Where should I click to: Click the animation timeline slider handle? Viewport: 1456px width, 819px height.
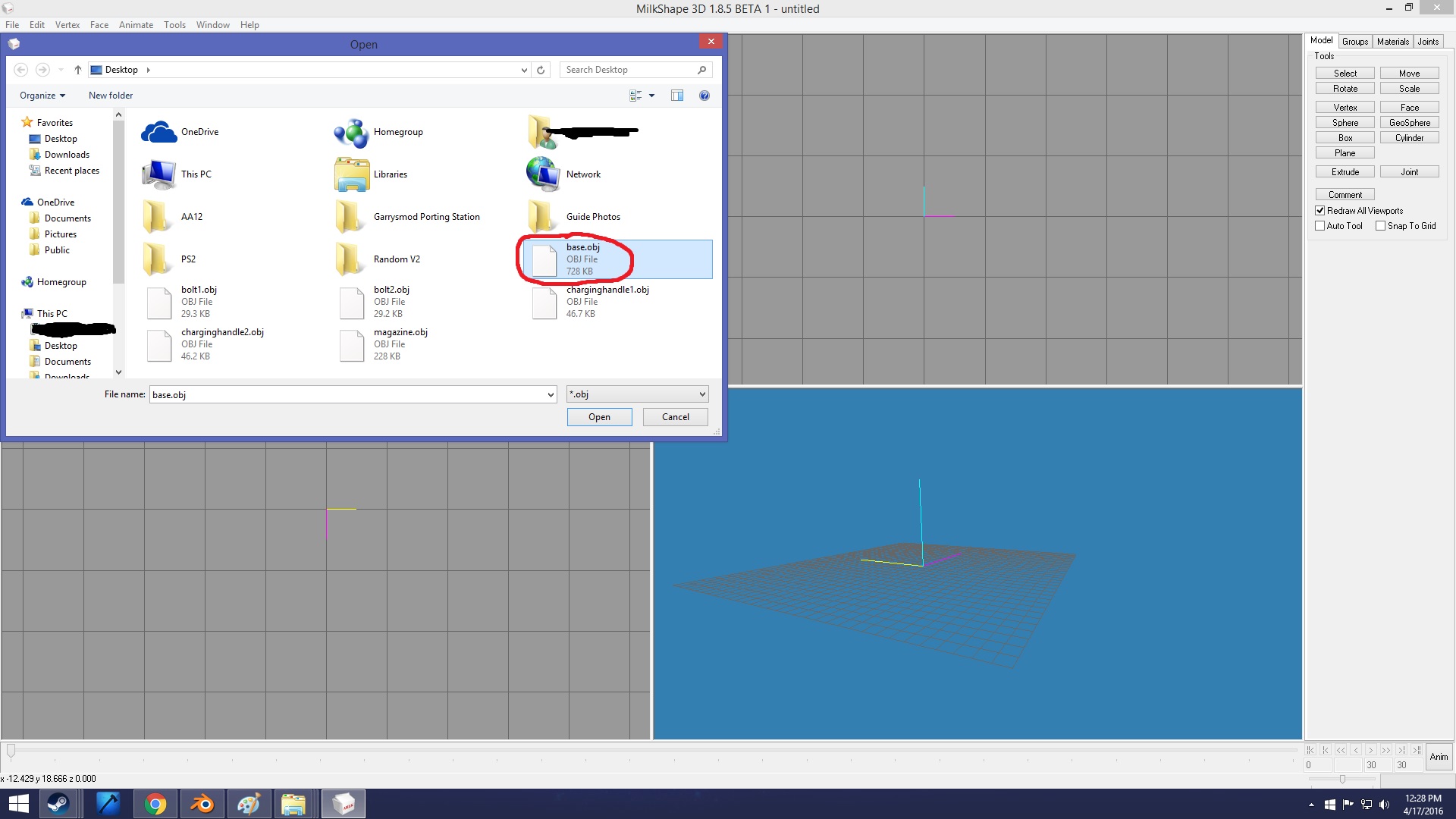pyautogui.click(x=11, y=751)
